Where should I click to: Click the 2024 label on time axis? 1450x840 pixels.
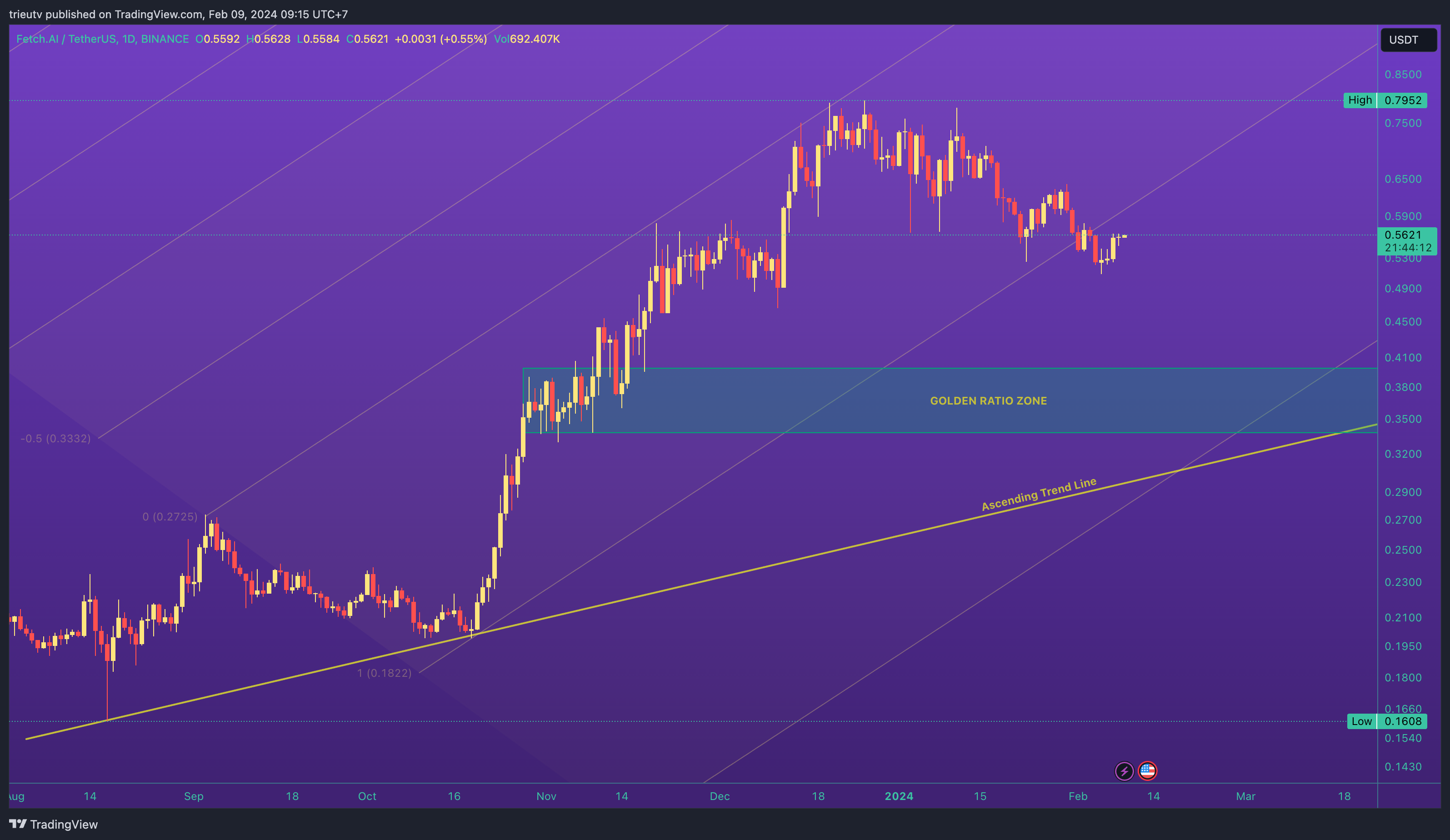coord(899,796)
